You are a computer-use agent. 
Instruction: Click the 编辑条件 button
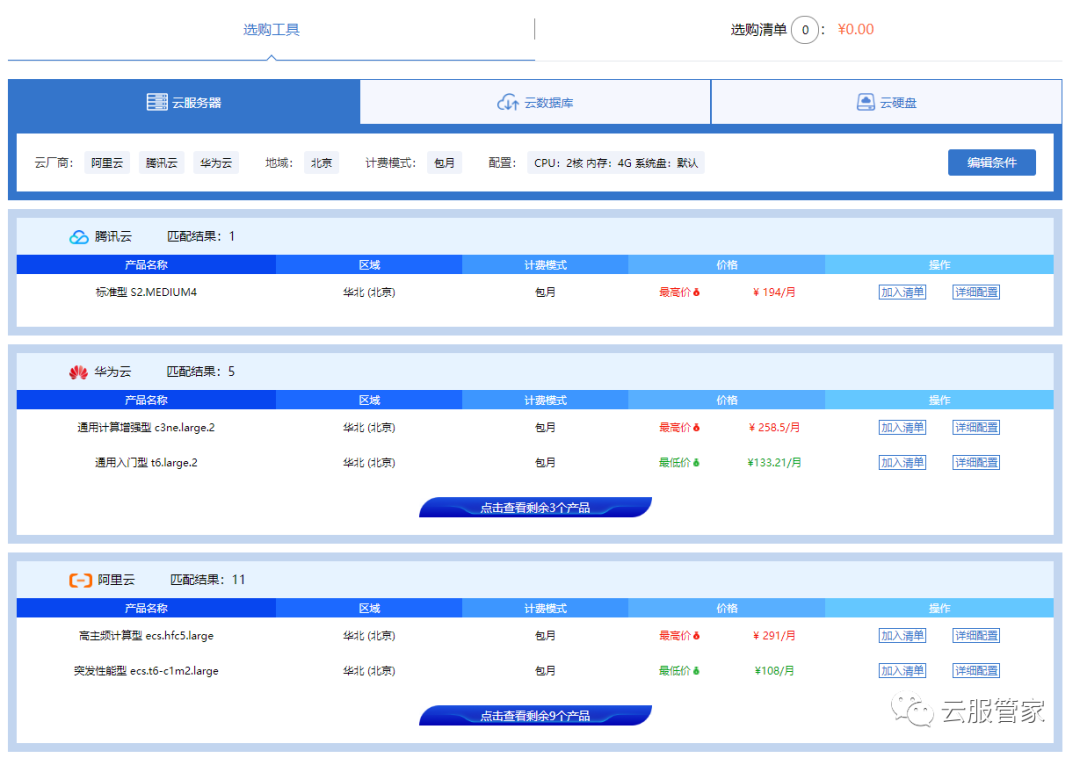tap(992, 162)
